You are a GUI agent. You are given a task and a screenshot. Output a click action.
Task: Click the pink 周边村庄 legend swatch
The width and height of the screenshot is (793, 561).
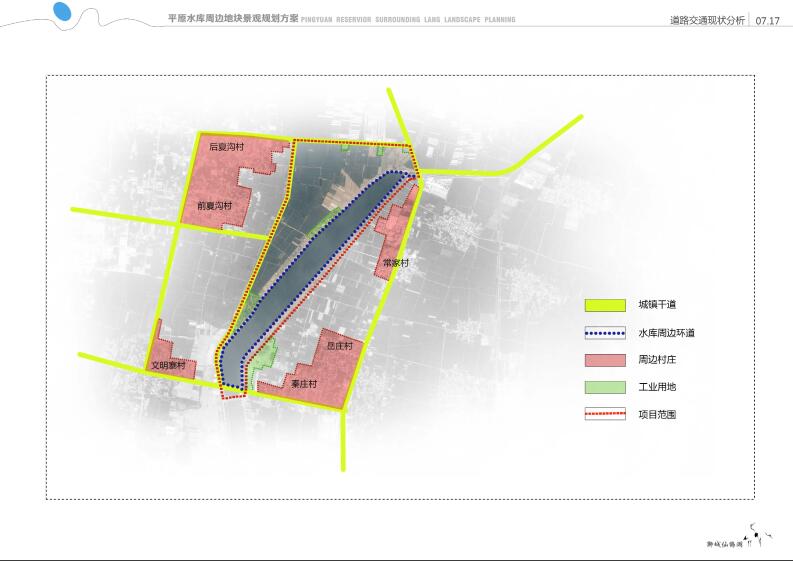coord(605,360)
